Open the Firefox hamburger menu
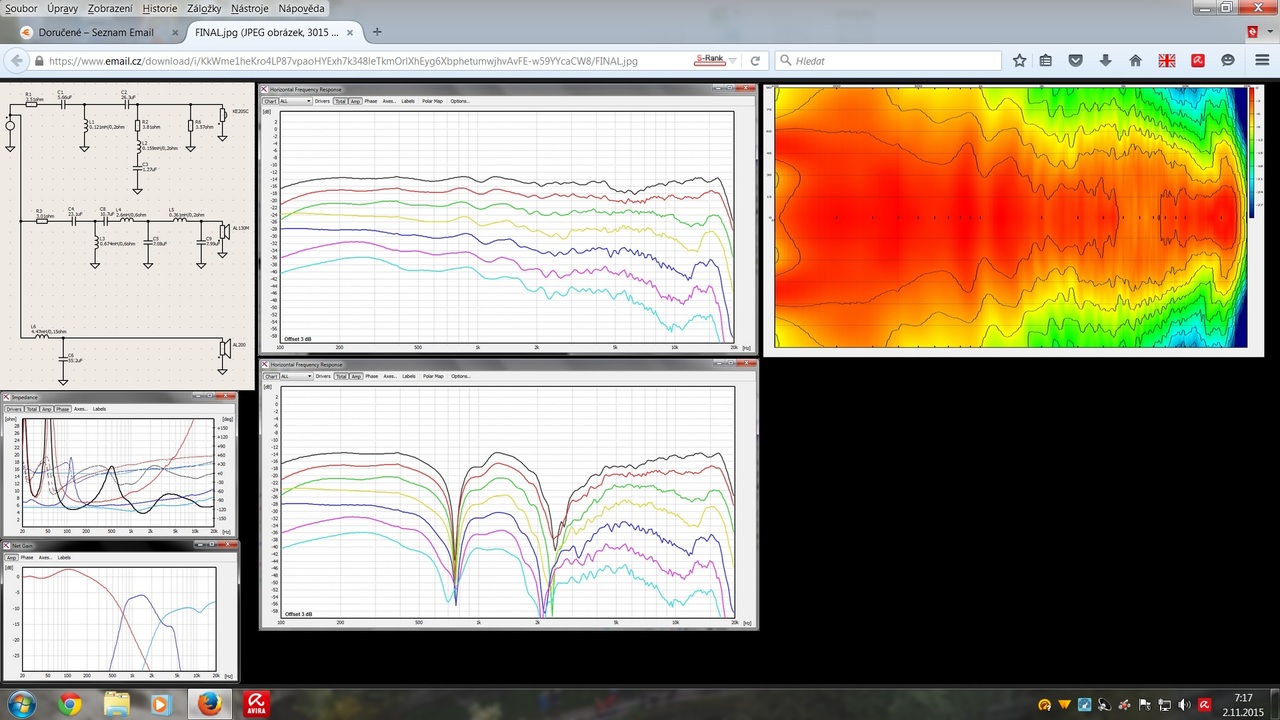This screenshot has height=720, width=1280. tap(1262, 60)
